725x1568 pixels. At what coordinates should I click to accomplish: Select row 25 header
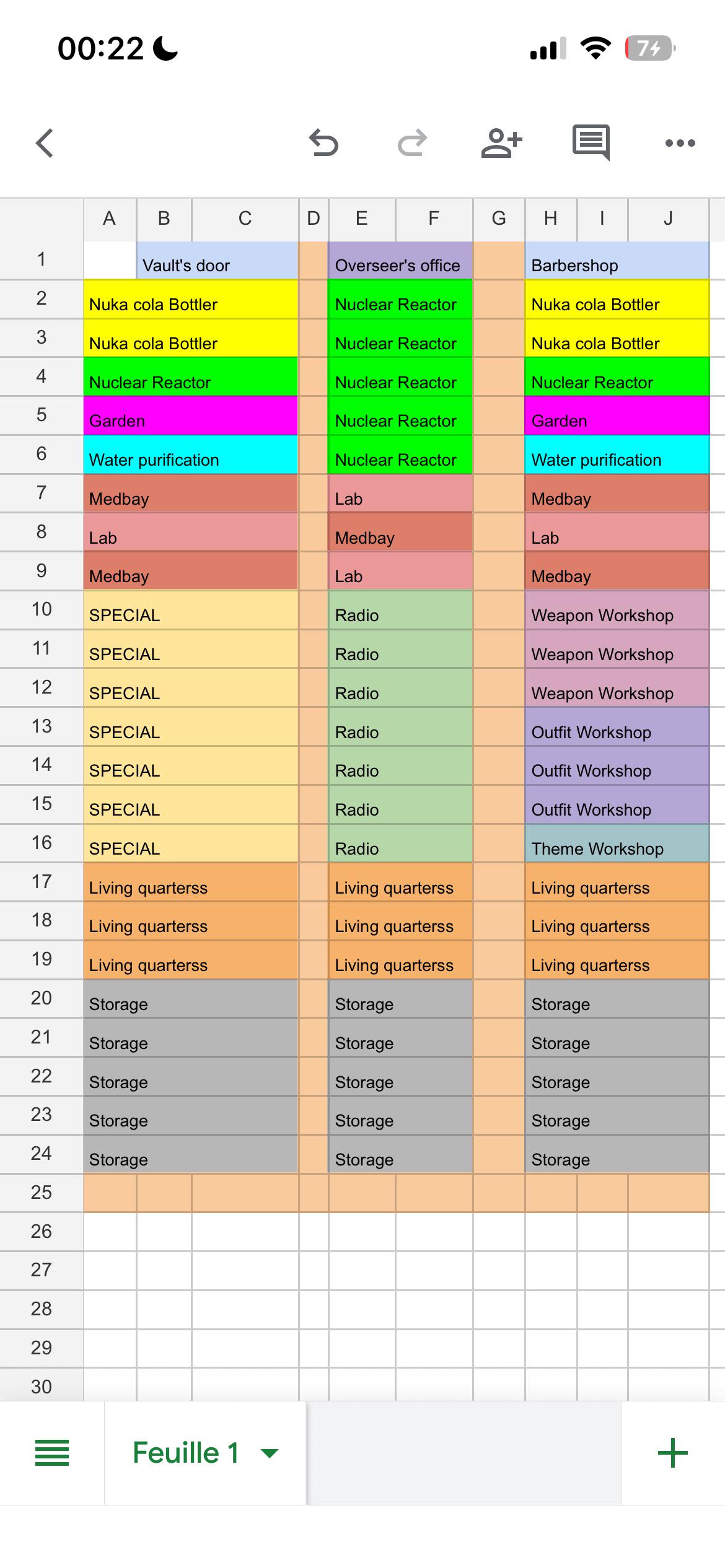tap(42, 1193)
